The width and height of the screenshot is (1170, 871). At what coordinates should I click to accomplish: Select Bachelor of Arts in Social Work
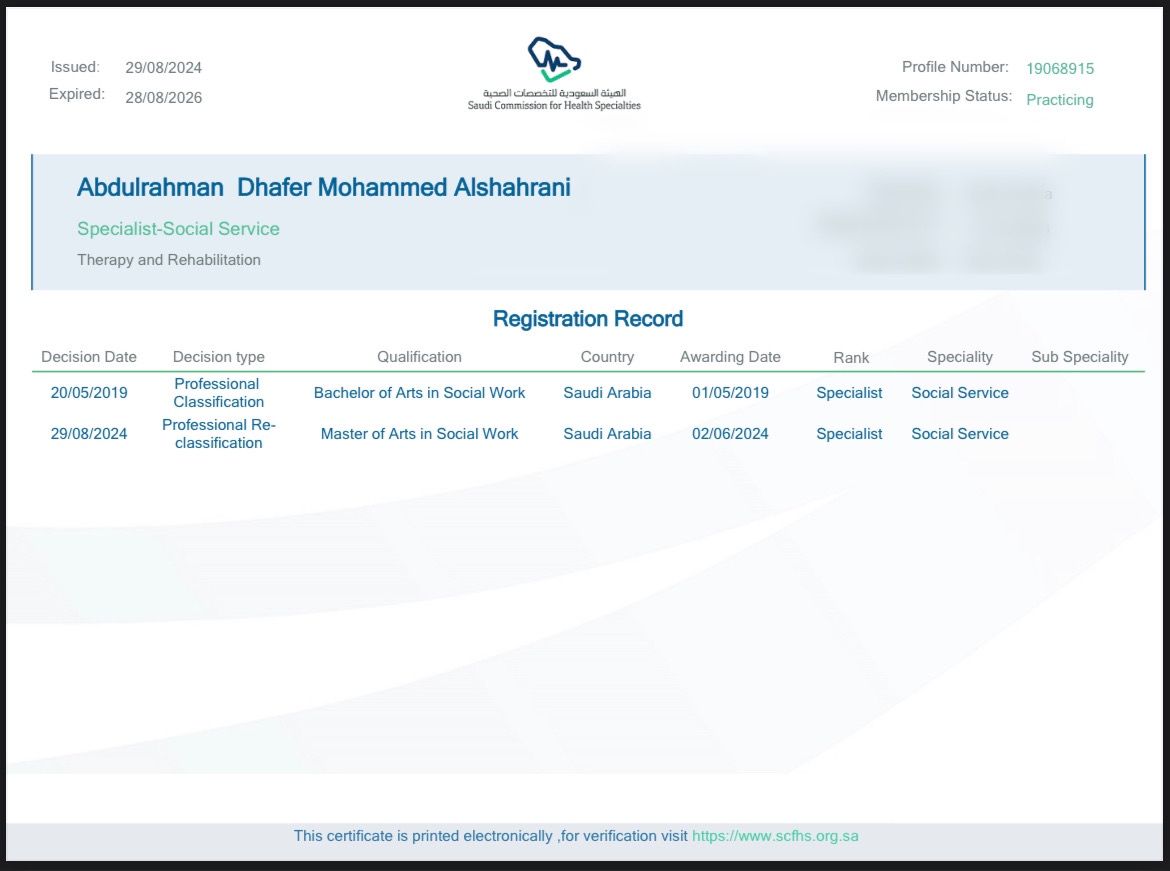(x=419, y=393)
